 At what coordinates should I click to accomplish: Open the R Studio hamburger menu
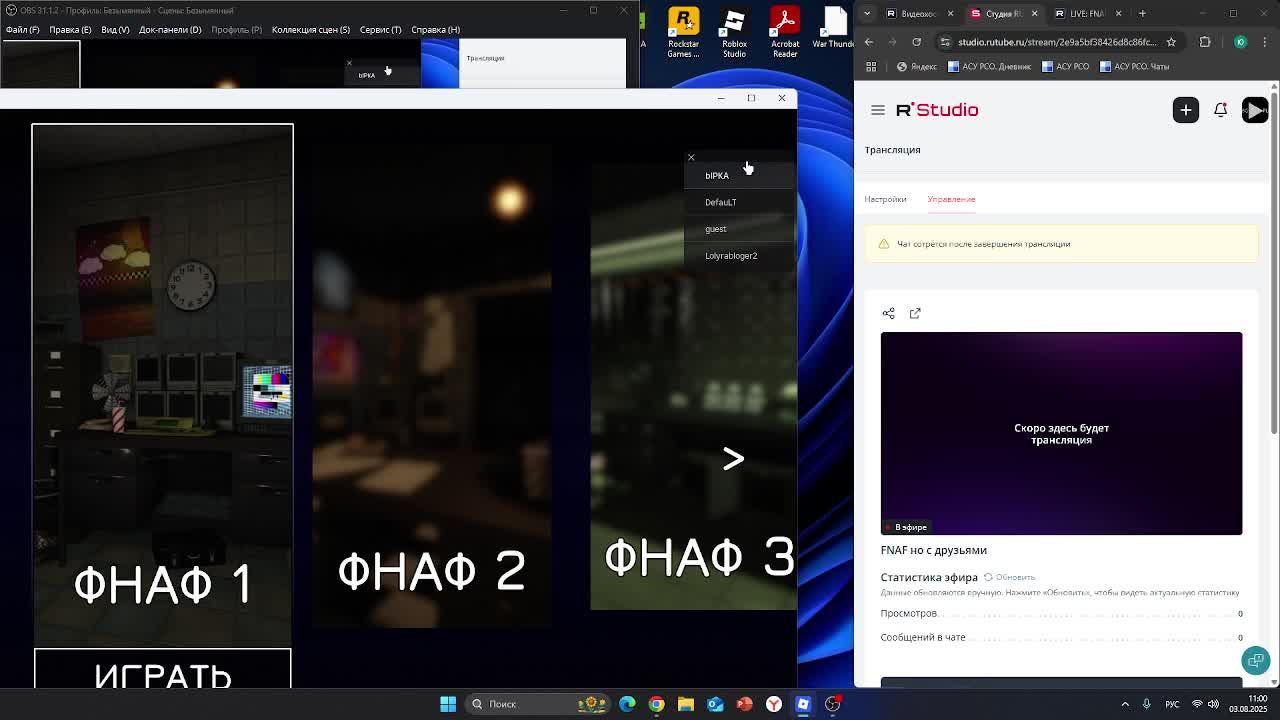click(878, 110)
